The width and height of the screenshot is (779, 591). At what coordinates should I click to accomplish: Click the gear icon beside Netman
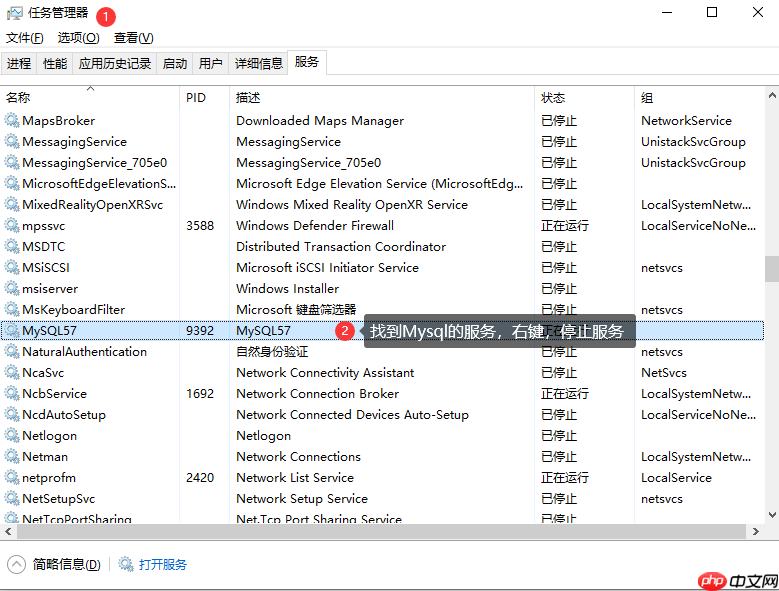12,456
